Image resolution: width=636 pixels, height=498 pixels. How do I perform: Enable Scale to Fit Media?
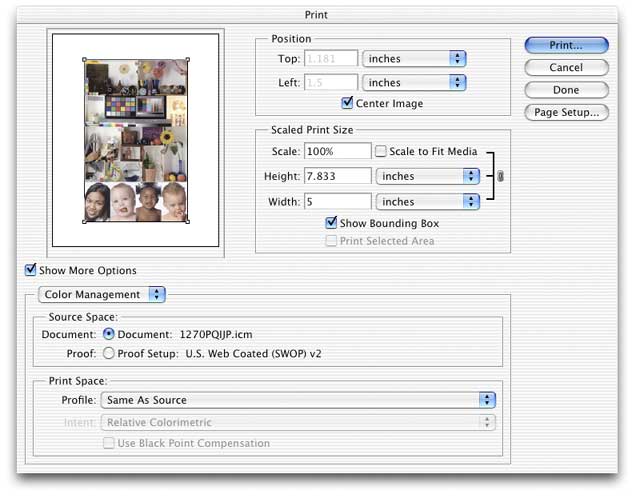380,151
